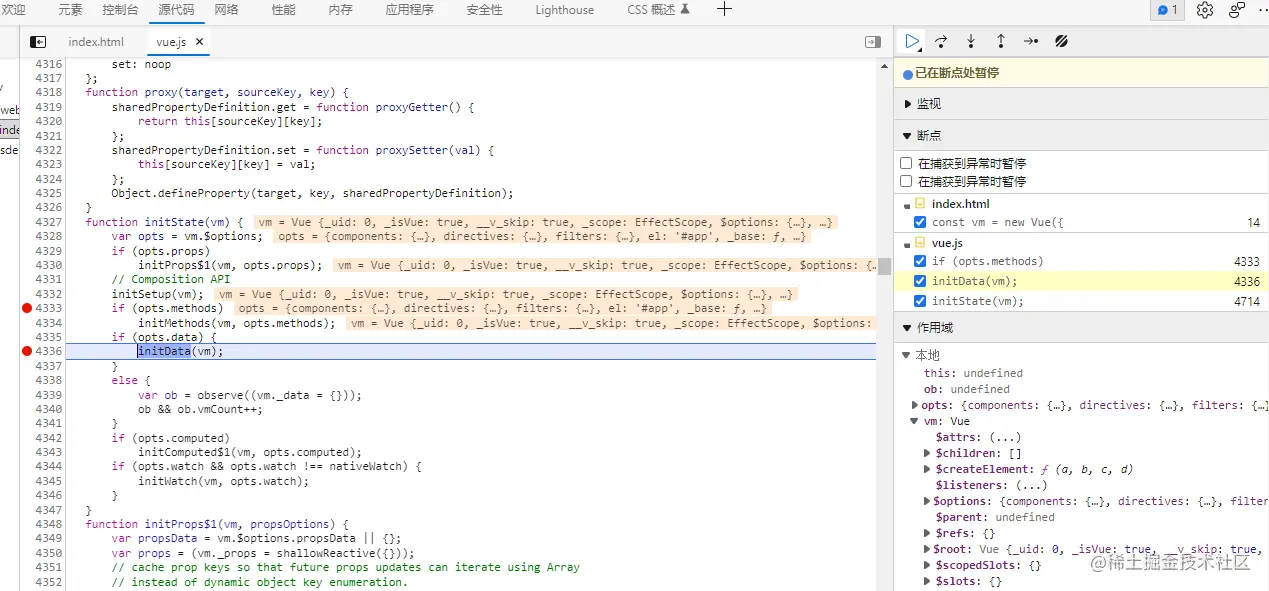This screenshot has height=591, width=1269.
Task: Open the 内存 (Memory) tab
Action: tap(340, 10)
